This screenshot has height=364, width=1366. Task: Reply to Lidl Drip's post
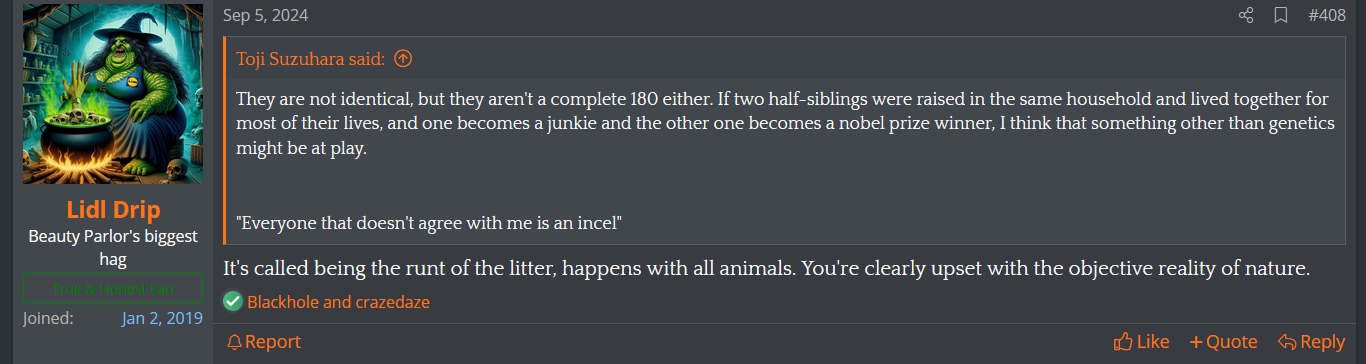(x=1311, y=342)
